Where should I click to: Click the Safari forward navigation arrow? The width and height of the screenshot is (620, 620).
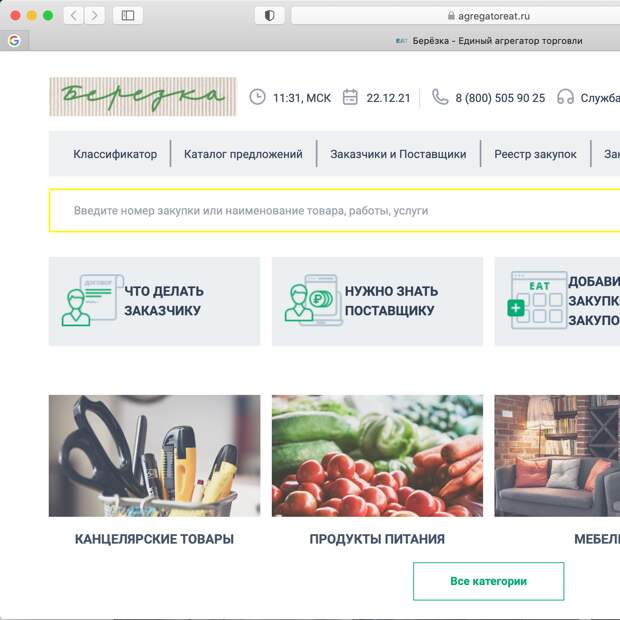(x=95, y=16)
